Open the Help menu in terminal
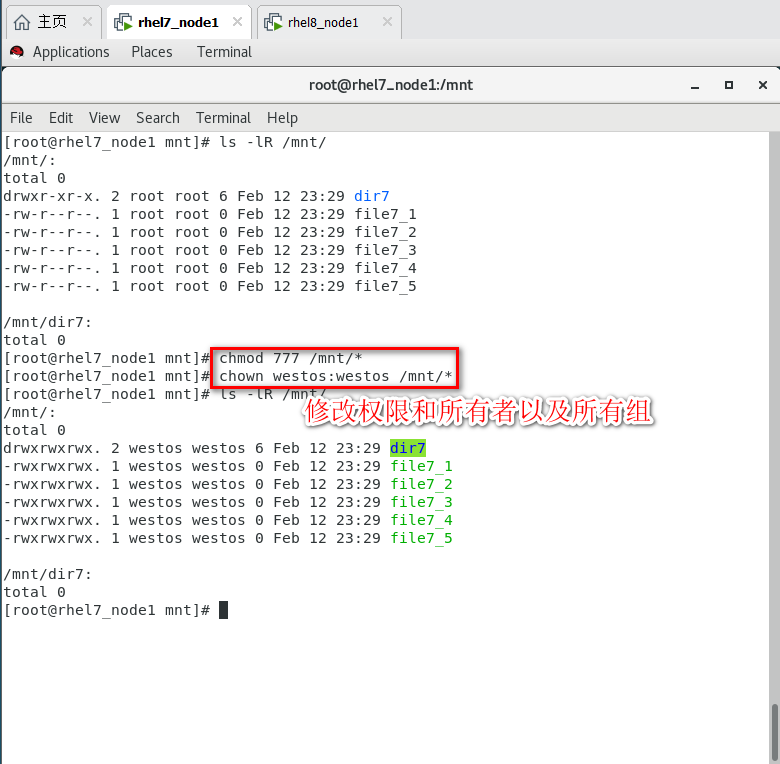 click(282, 118)
